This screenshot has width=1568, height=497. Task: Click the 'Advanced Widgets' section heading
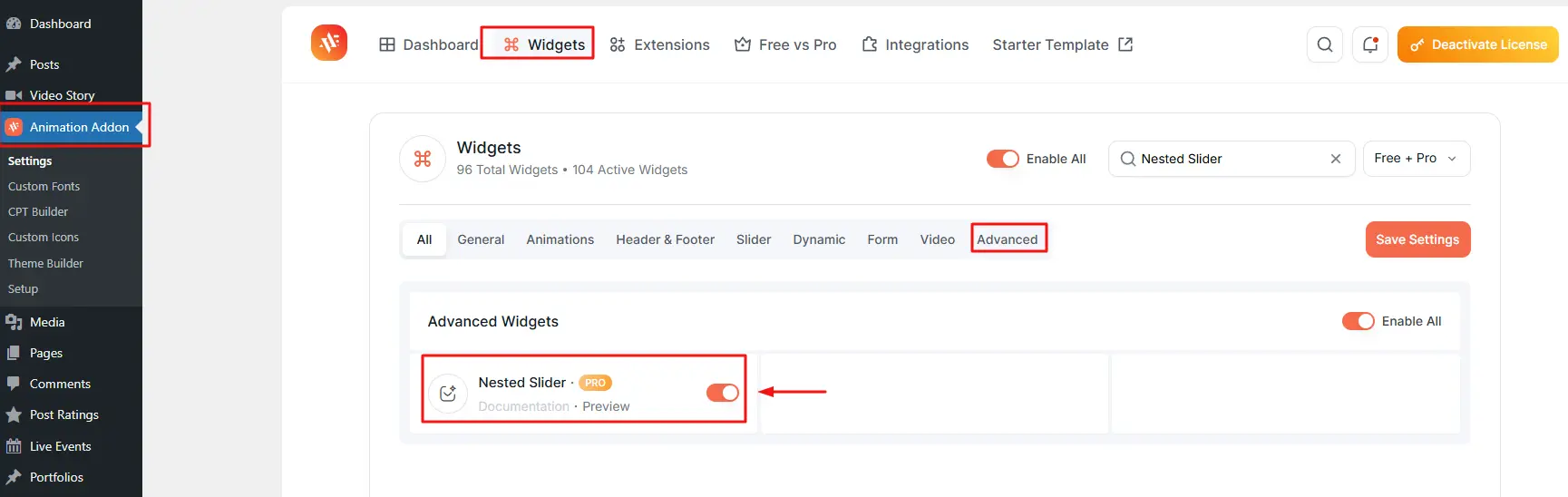(x=492, y=321)
